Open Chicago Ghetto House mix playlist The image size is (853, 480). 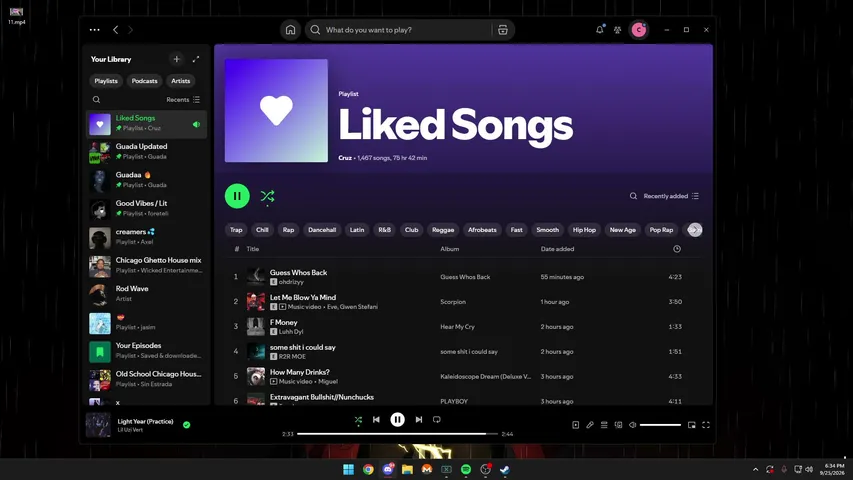[x=146, y=266]
